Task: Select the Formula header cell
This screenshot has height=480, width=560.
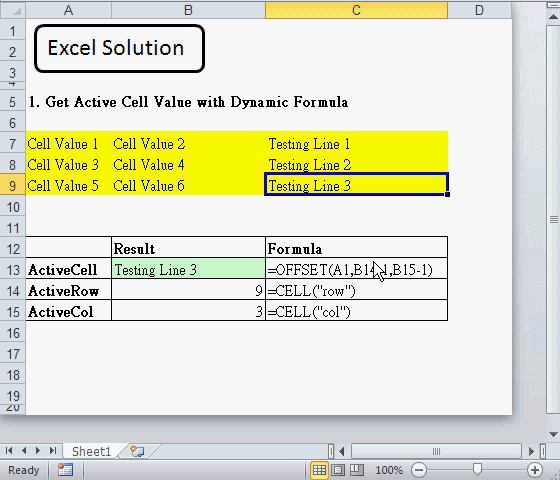Action: pos(356,248)
